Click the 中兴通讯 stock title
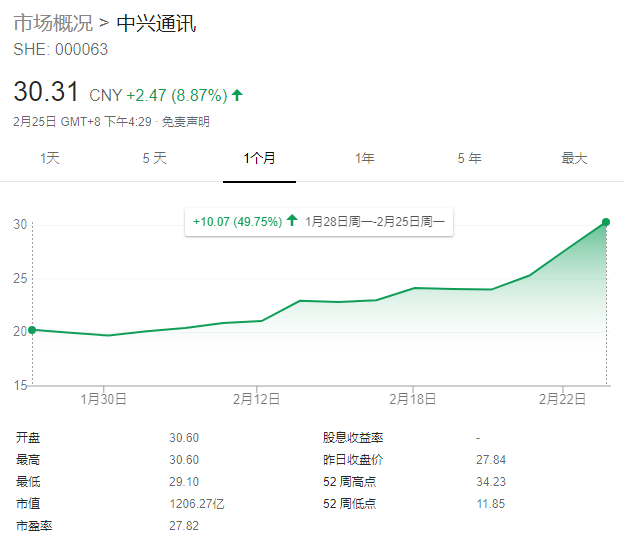 [156, 23]
